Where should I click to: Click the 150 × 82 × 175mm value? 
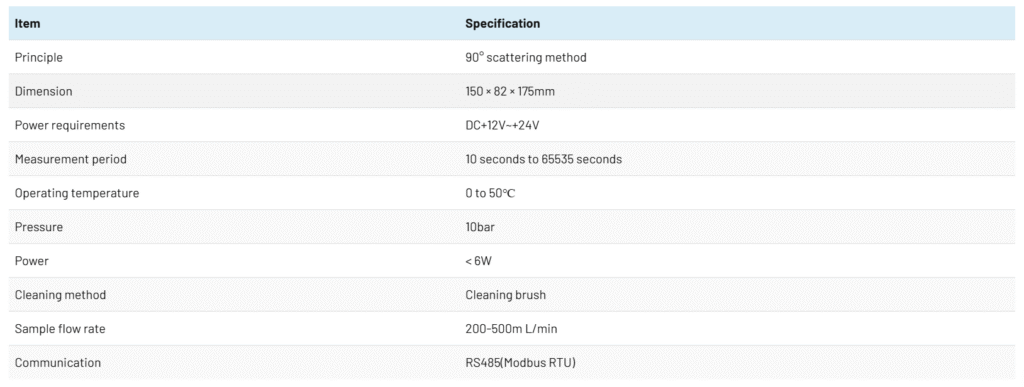[x=509, y=91]
